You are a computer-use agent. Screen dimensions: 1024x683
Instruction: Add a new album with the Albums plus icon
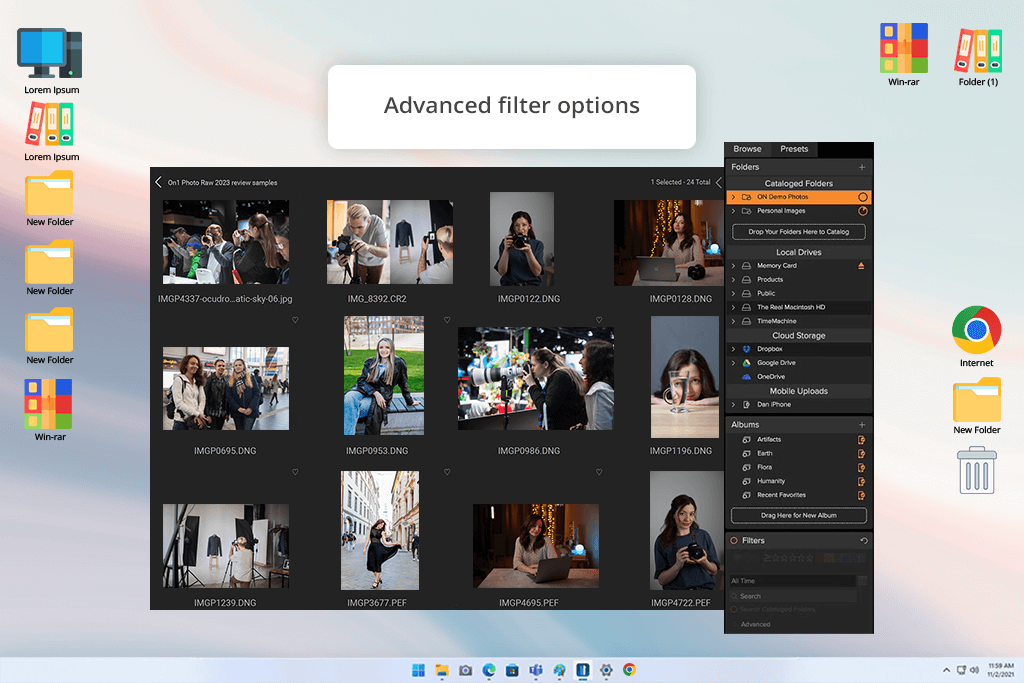(x=862, y=424)
